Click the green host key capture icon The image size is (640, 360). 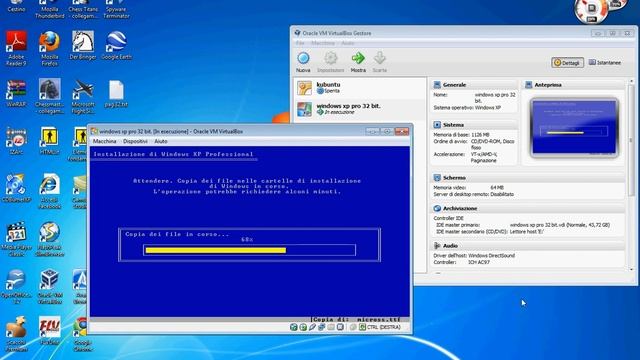362,327
